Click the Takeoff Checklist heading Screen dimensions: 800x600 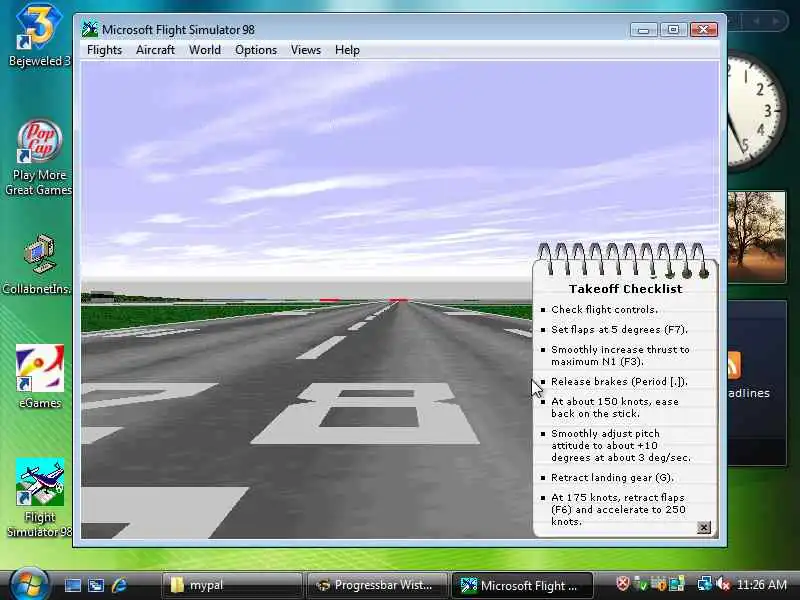pos(626,289)
